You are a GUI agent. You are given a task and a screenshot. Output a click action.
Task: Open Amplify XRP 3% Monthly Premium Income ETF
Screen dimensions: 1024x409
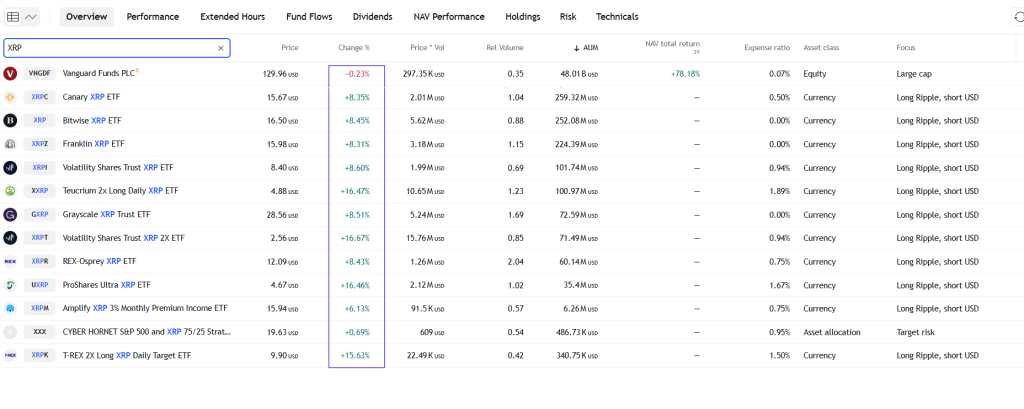click(x=145, y=308)
